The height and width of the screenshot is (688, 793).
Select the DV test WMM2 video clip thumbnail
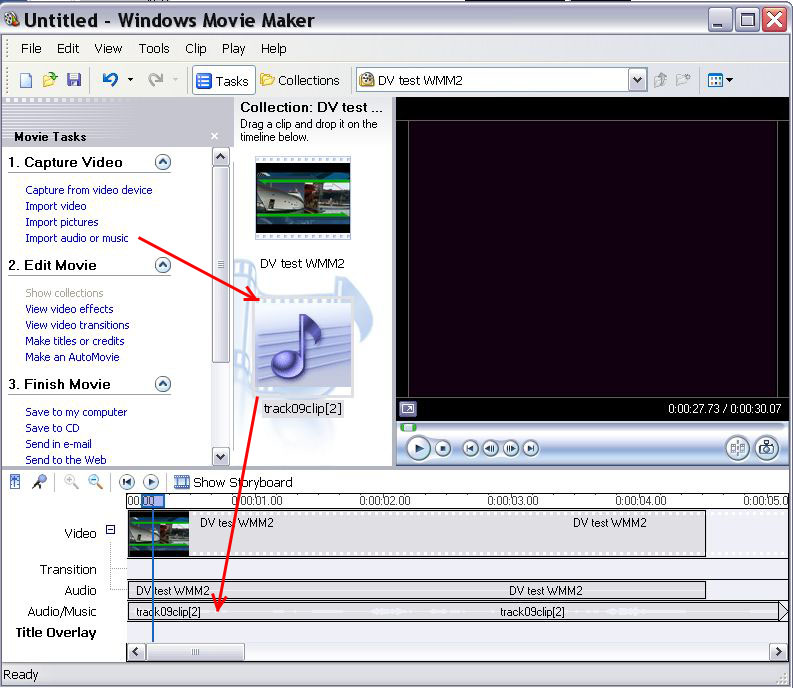pyautogui.click(x=303, y=198)
